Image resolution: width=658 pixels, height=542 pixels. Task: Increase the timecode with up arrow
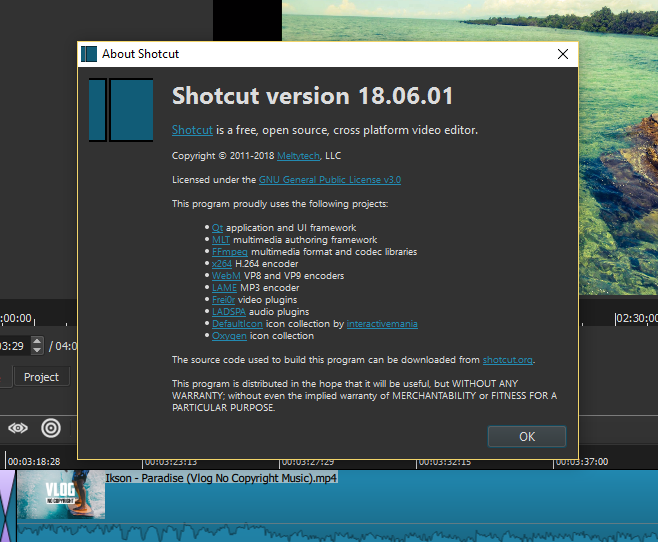pos(37,341)
